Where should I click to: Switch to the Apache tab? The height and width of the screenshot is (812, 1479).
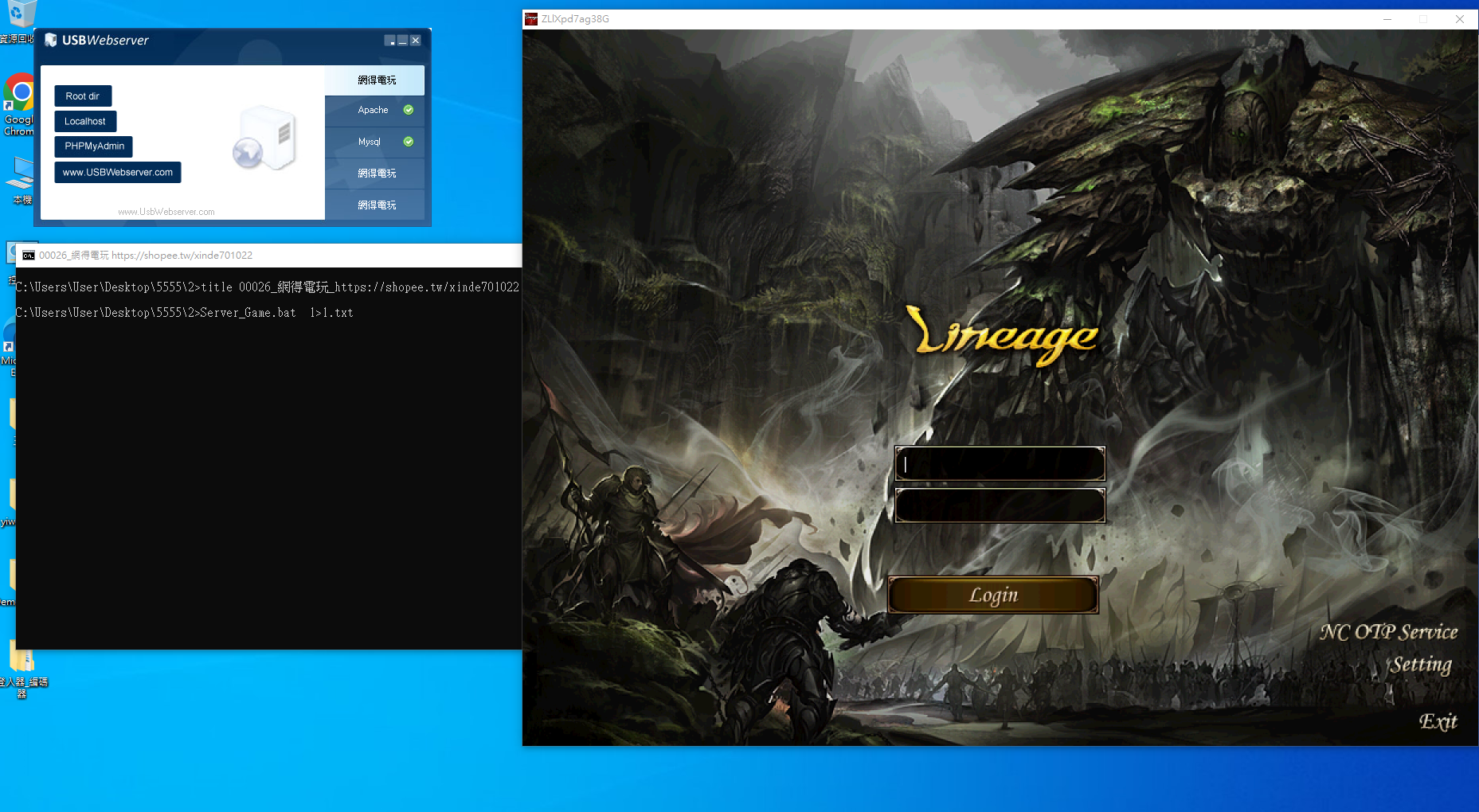point(375,111)
